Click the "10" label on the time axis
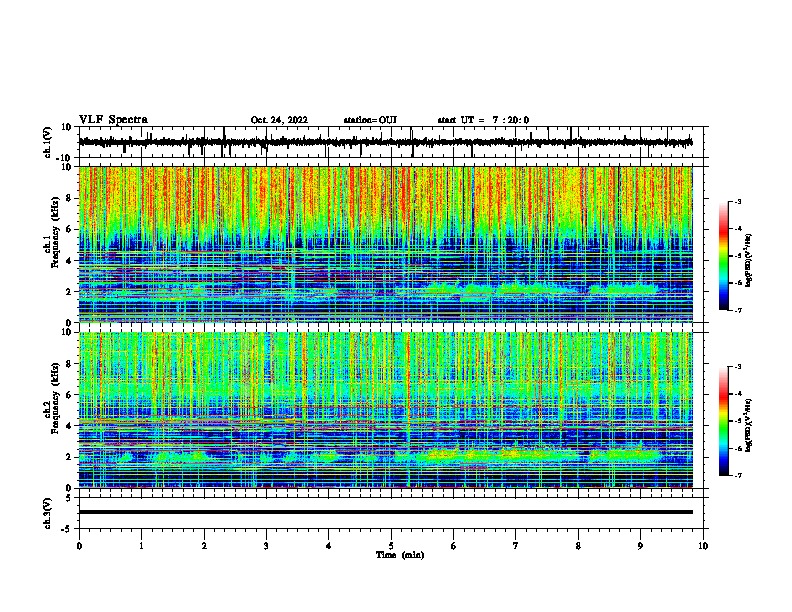 click(703, 546)
